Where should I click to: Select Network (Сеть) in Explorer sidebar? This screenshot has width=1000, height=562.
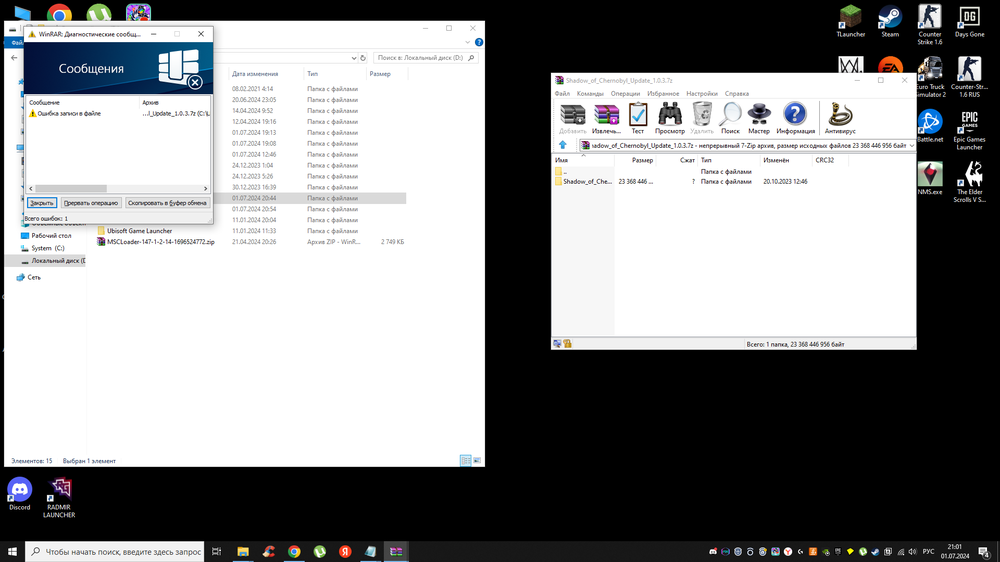[x=34, y=277]
